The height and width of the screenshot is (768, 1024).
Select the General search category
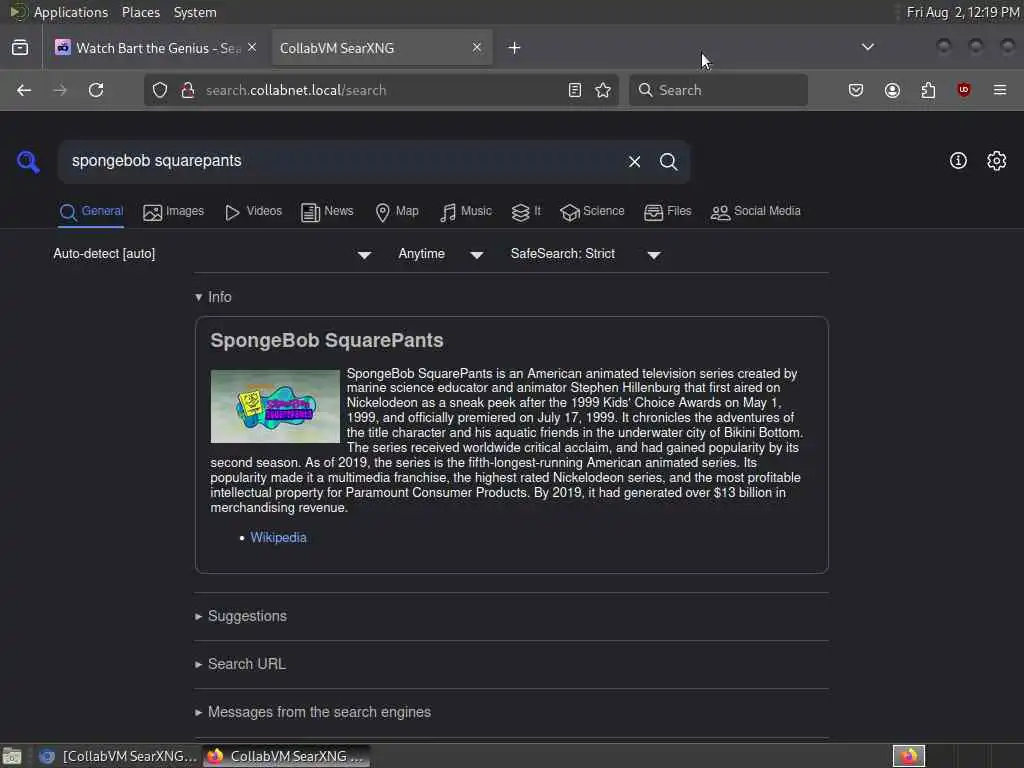point(91,212)
